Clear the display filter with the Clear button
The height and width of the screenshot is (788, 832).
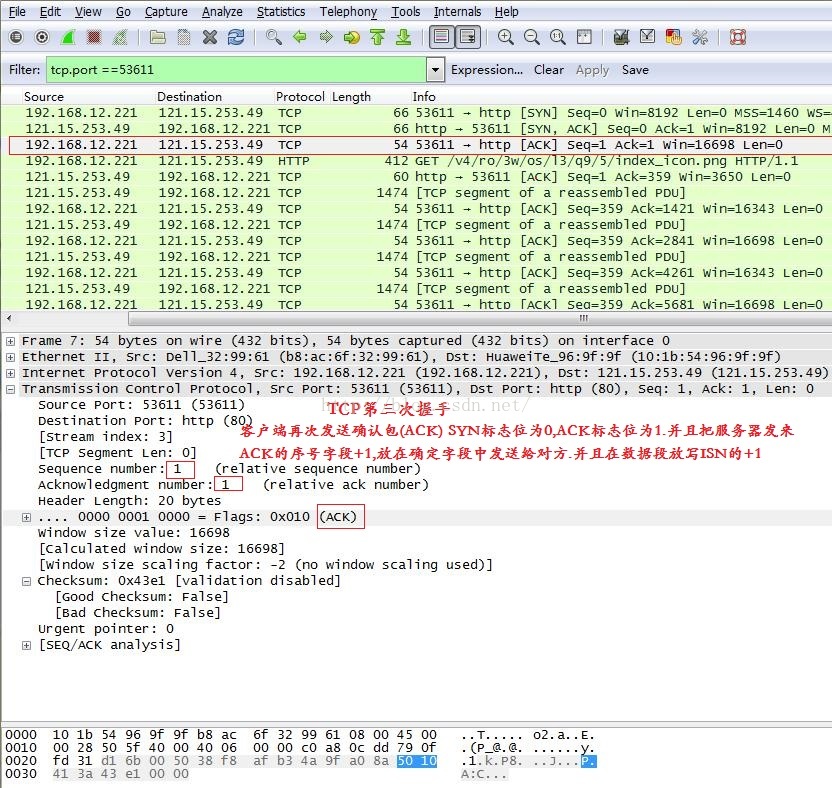click(x=549, y=70)
